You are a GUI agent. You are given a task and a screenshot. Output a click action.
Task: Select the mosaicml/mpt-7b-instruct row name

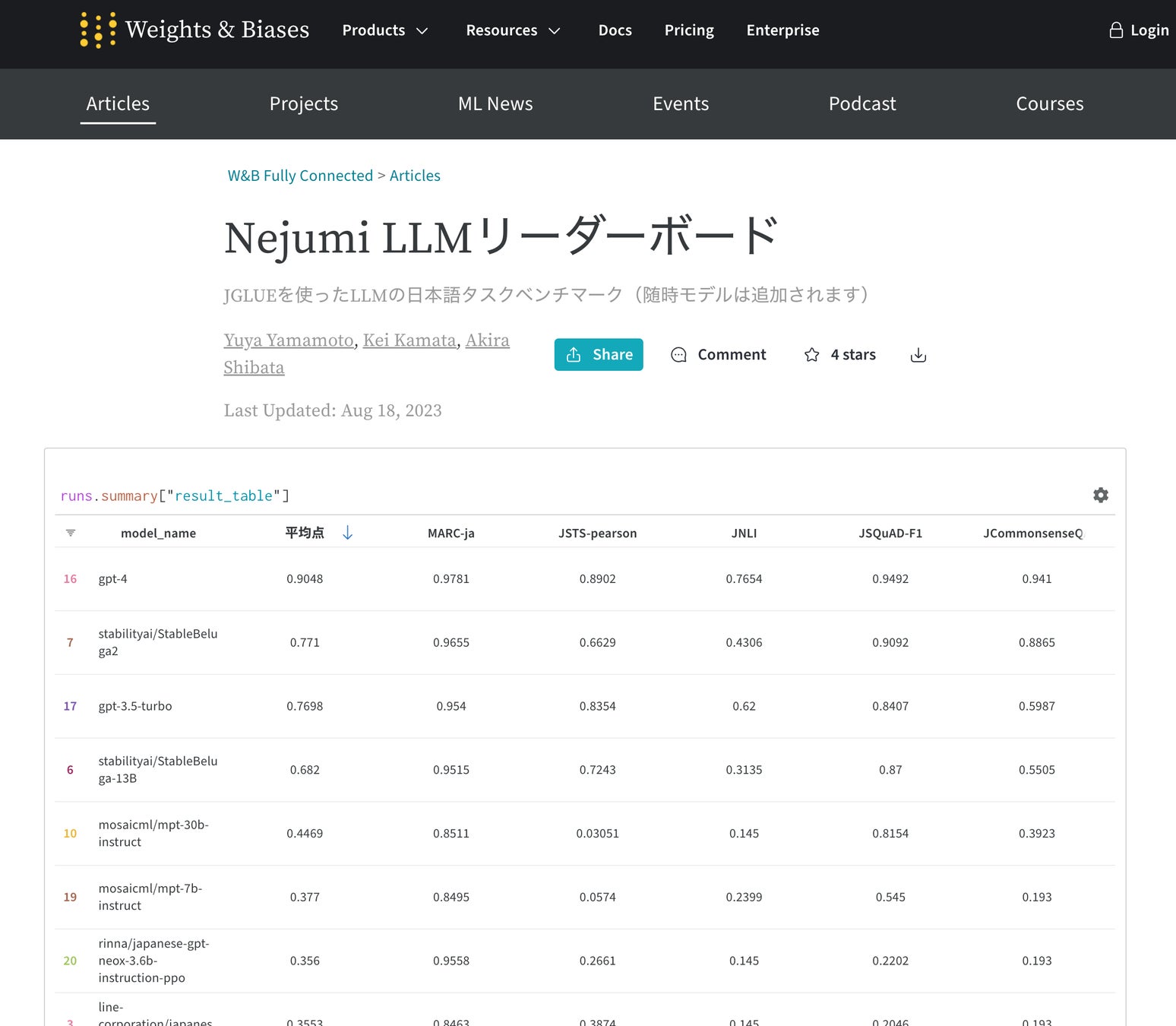(x=150, y=898)
